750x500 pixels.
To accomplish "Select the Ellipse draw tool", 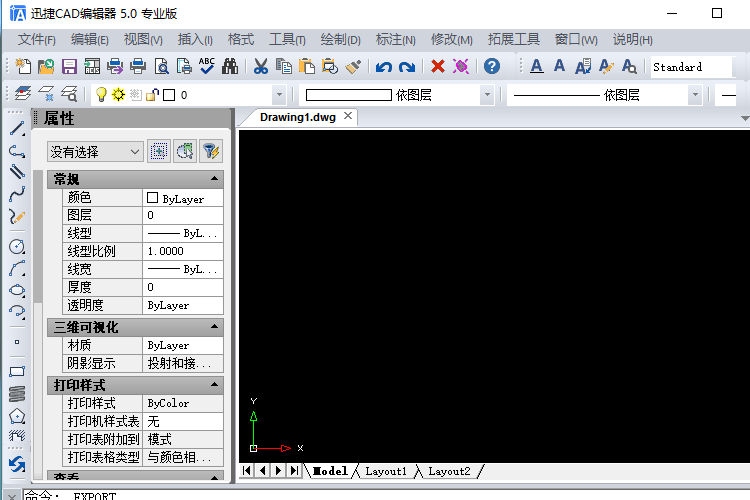I will (x=17, y=290).
